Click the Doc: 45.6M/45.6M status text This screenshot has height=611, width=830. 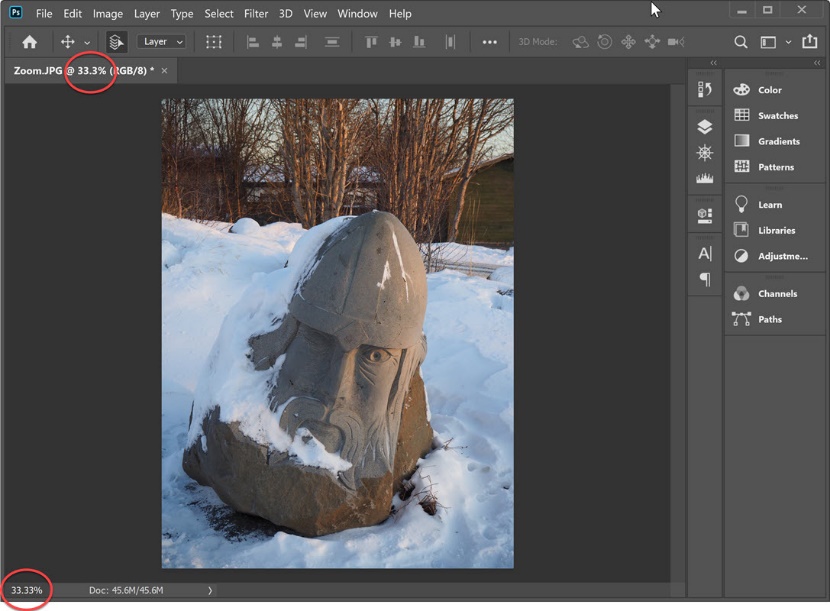[126, 590]
